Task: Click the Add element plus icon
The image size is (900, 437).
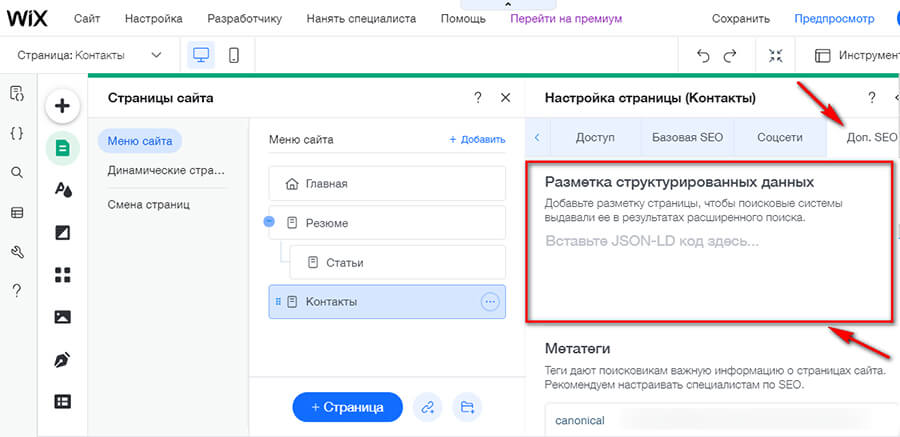Action: click(62, 105)
